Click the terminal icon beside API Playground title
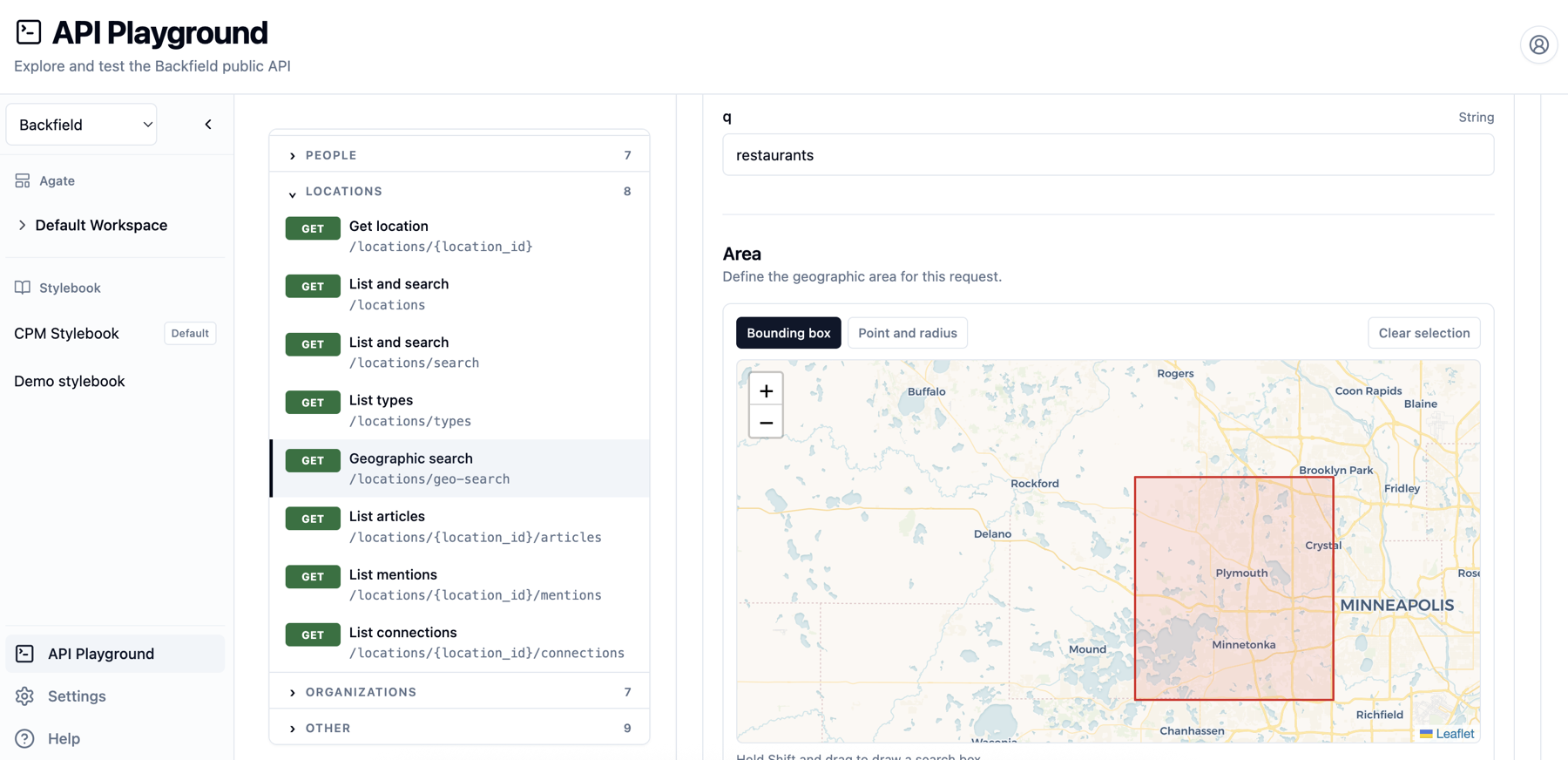1568x760 pixels. [x=29, y=32]
